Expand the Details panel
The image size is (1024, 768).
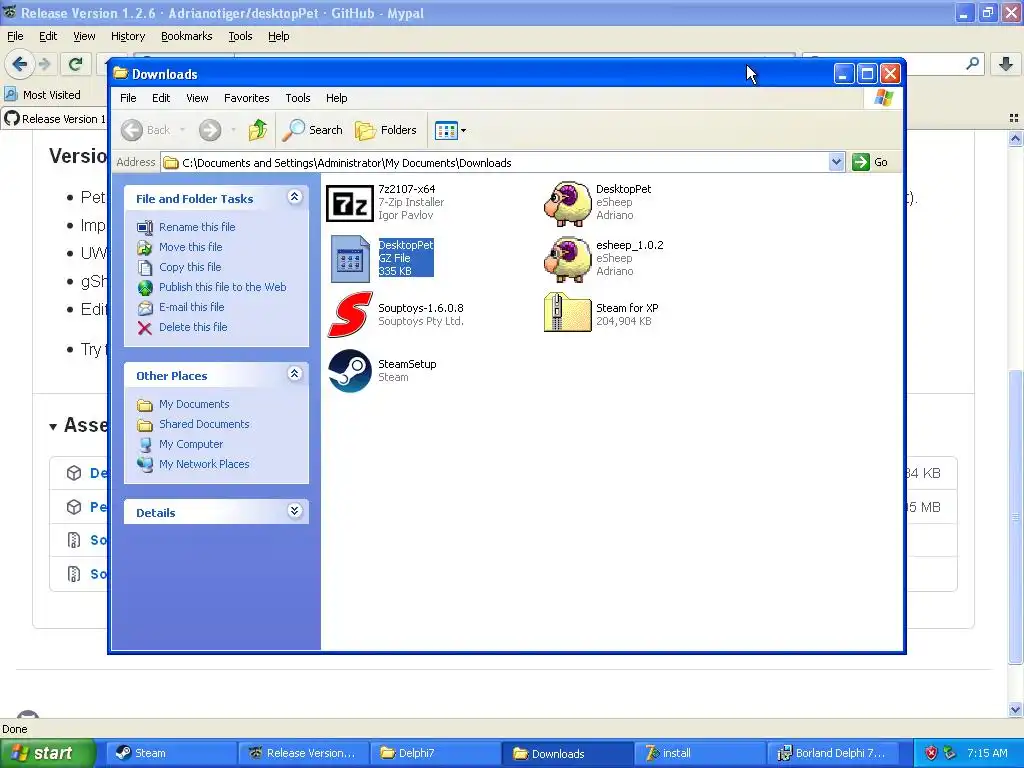coord(295,511)
